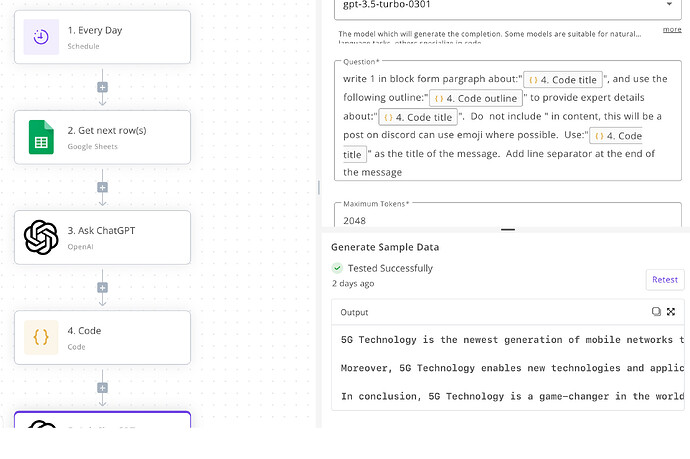Open the '1. Every Day' step card
The image size is (690, 459).
point(103,37)
